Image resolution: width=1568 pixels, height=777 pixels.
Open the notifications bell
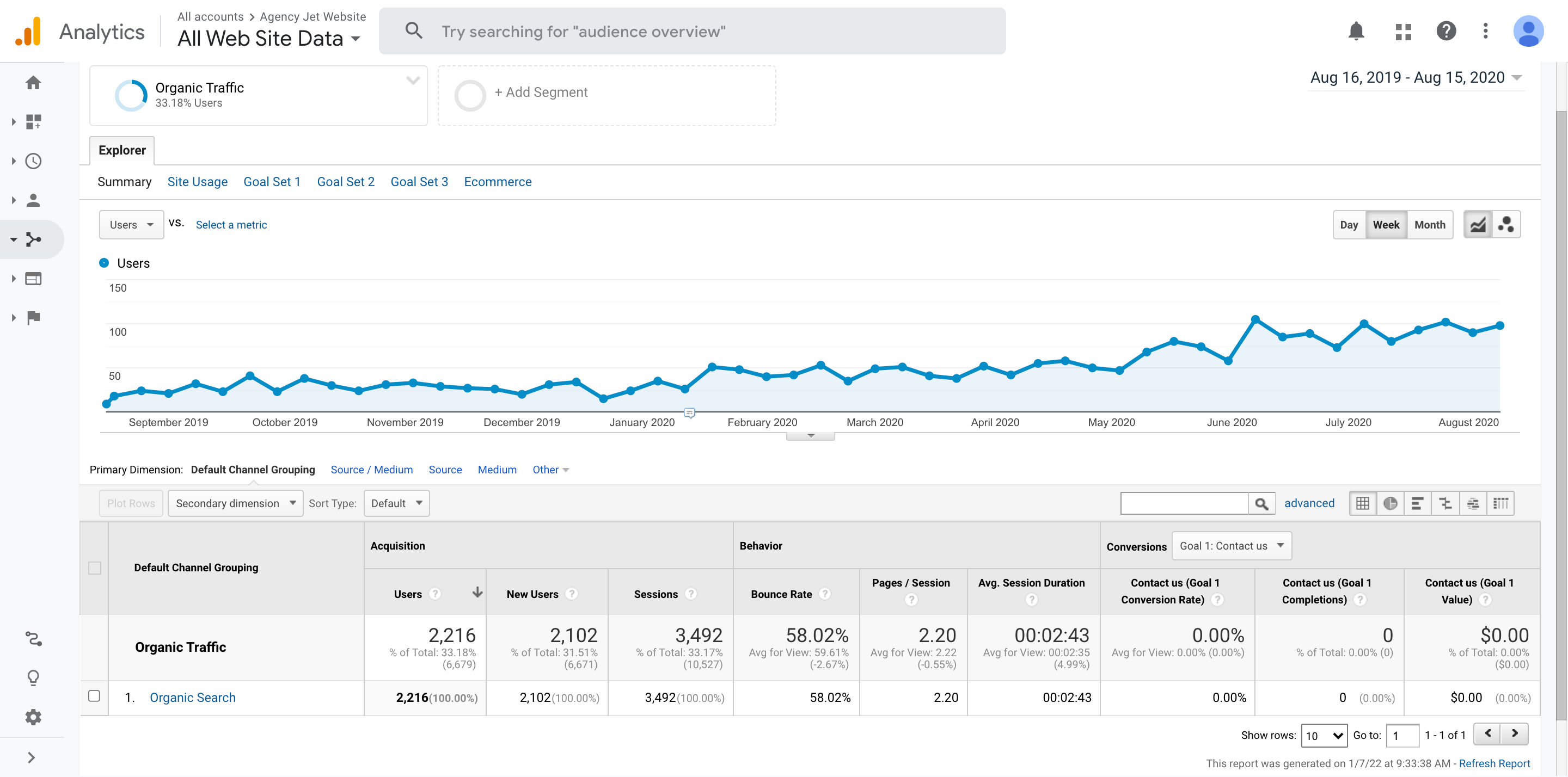click(1356, 31)
